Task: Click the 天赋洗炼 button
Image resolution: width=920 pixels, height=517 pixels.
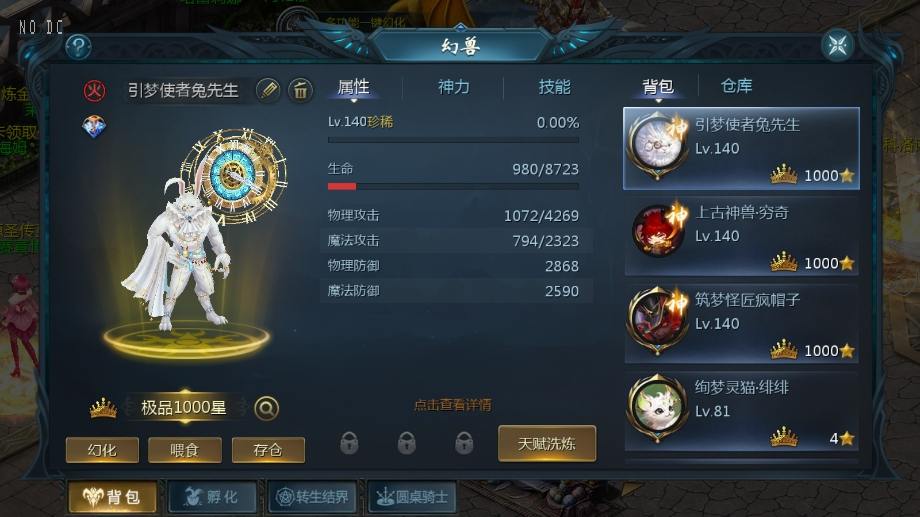Action: [547, 444]
